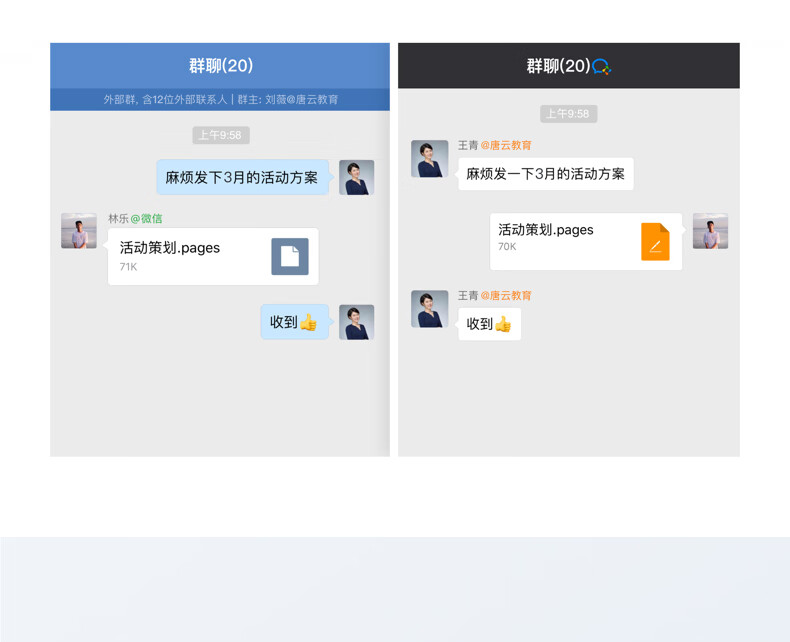Click 王青@唐云教育 above 收到 message
The image size is (790, 642).
point(494,295)
